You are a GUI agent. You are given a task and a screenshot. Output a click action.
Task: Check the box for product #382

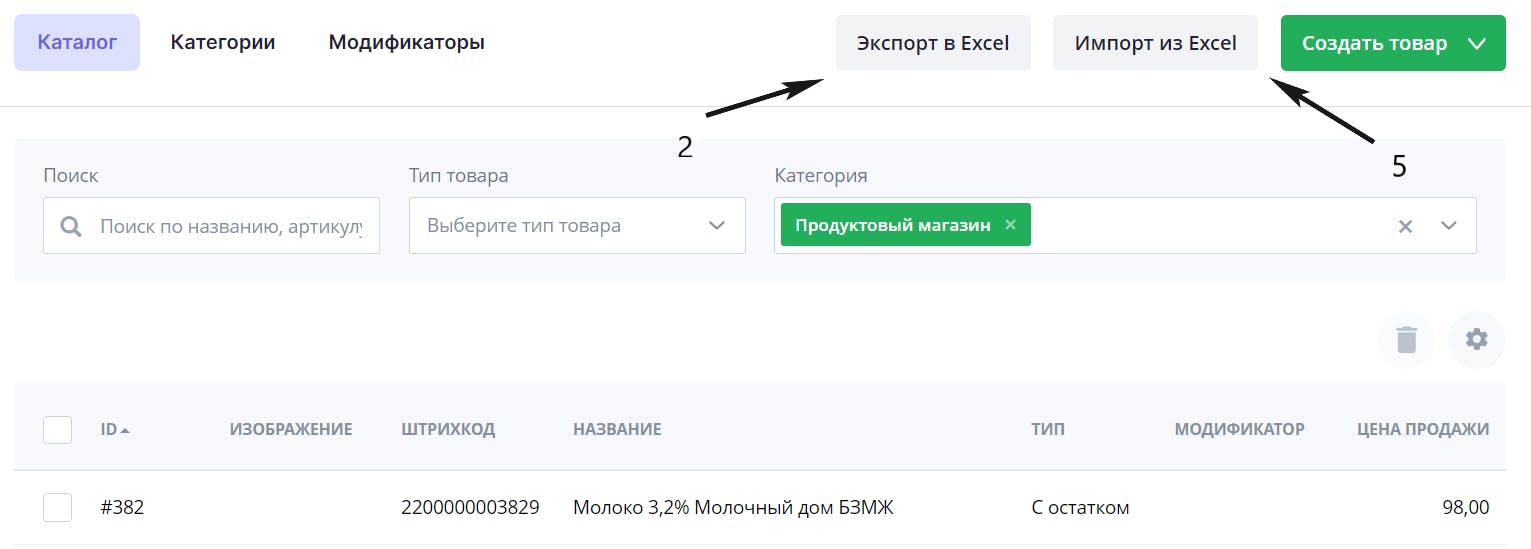point(58,507)
